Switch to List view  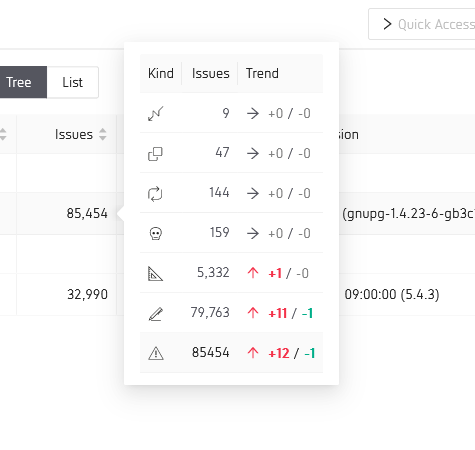(73, 82)
